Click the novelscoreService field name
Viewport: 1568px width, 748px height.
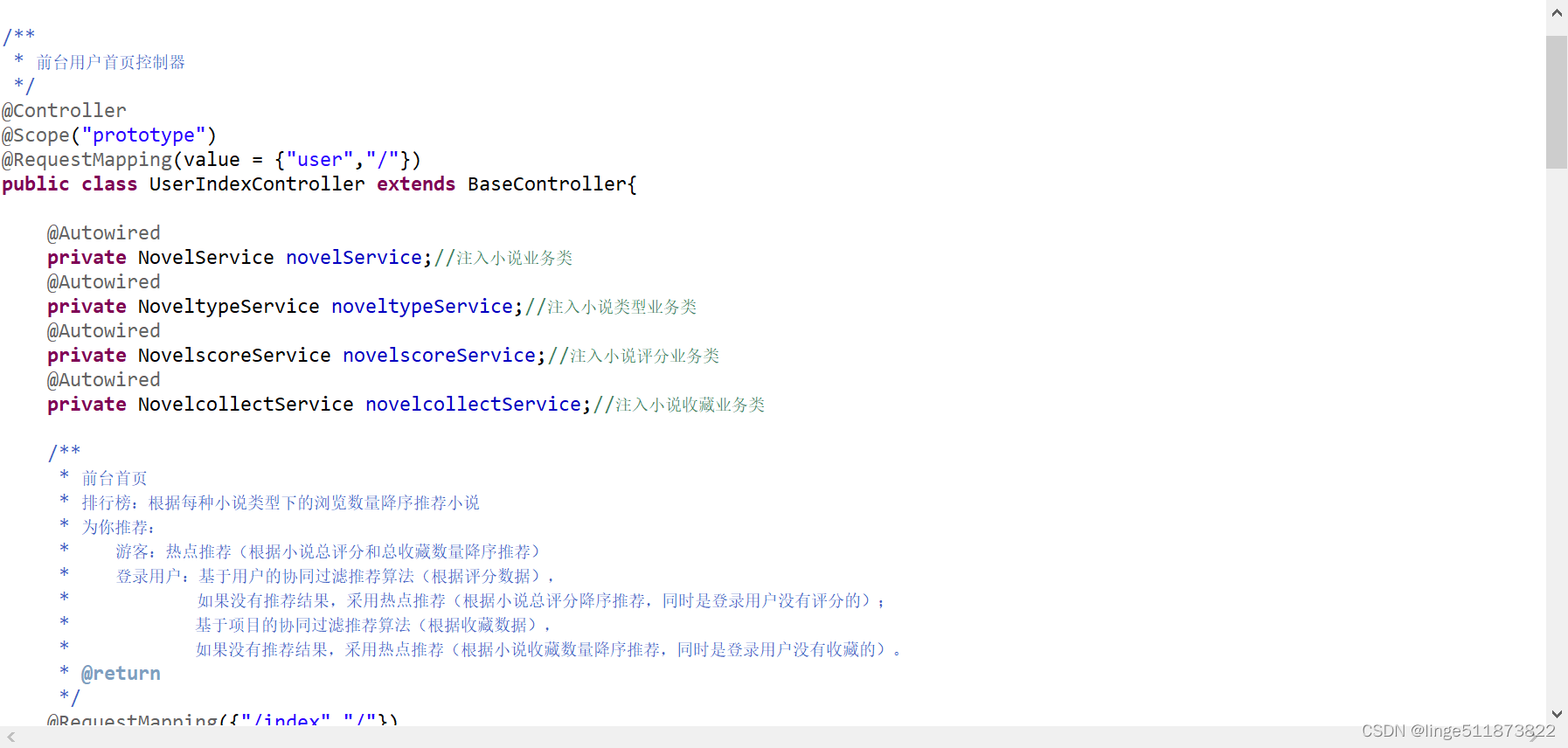pyautogui.click(x=439, y=356)
